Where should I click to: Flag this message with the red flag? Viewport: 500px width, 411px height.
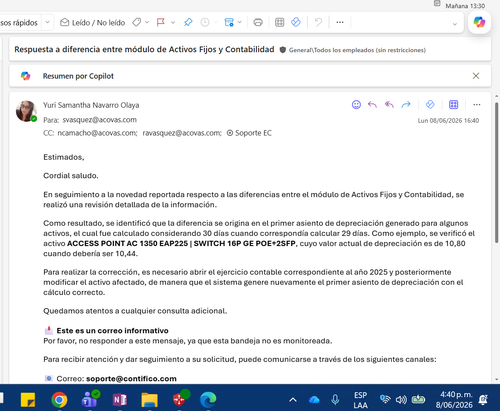point(161,22)
